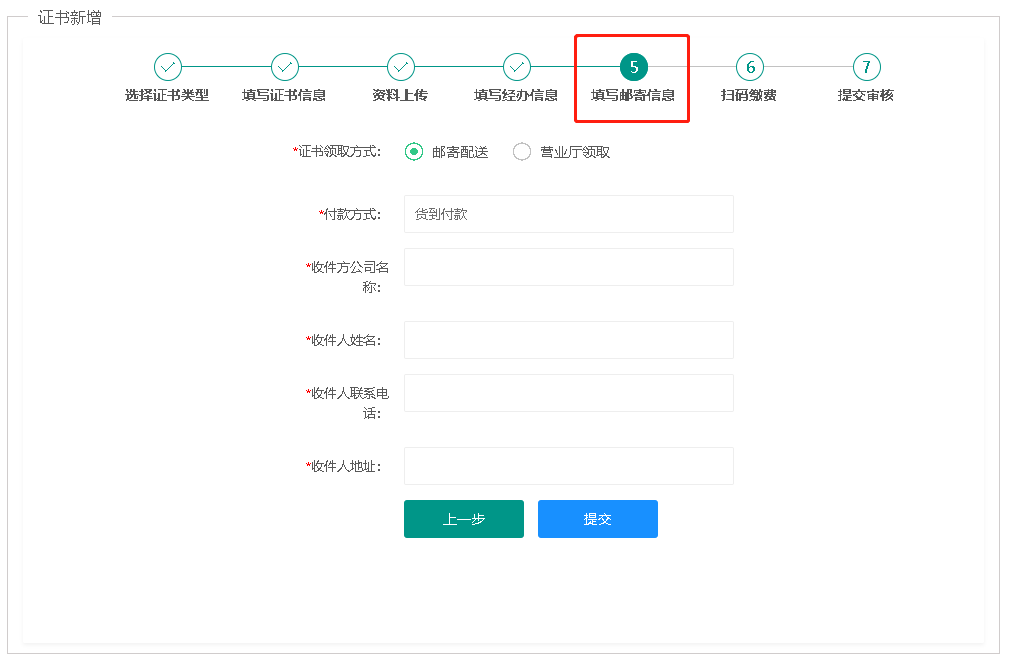Viewport: 1010px width, 662px height.
Task: Click the step 7 circle icon
Action: tap(866, 67)
